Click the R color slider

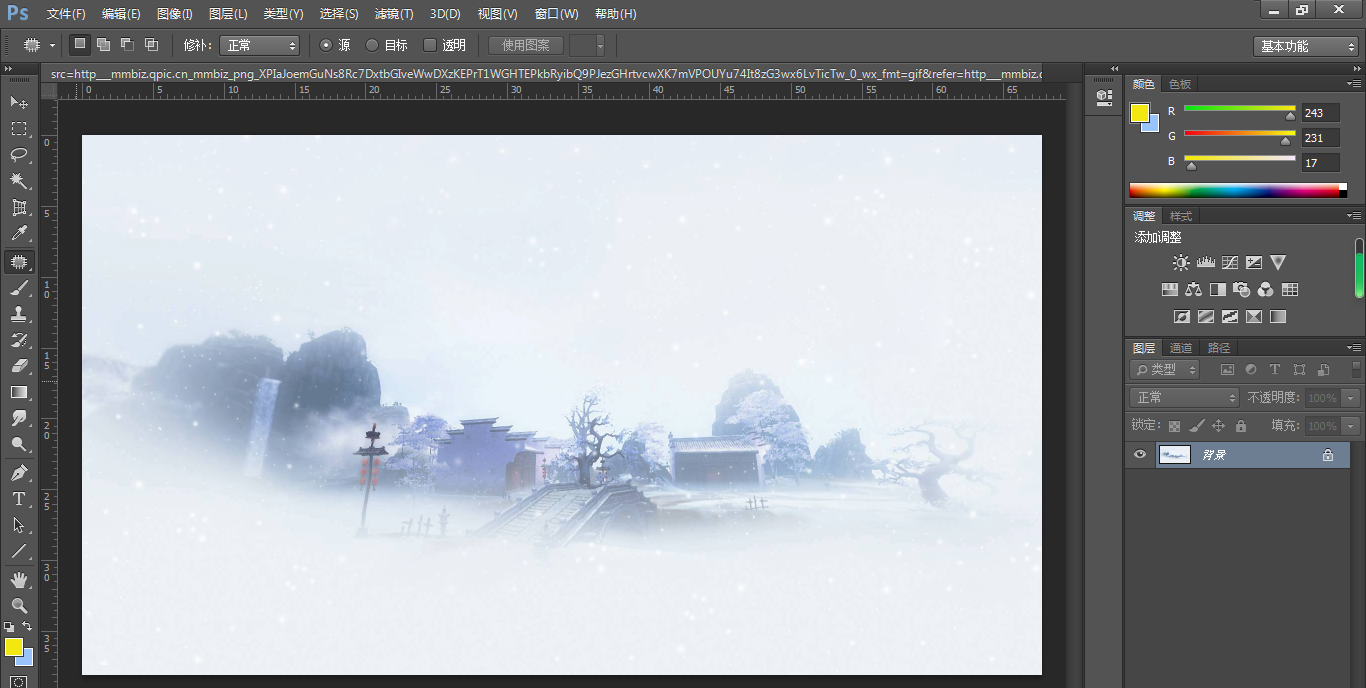(x=1239, y=109)
